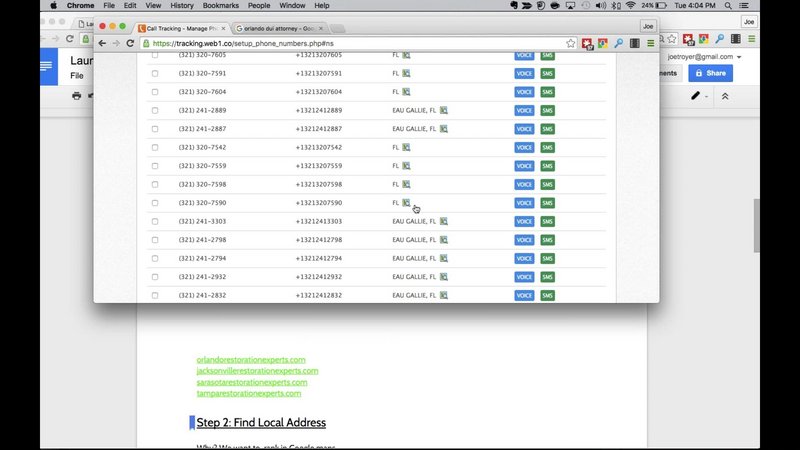The image size is (800, 450).
Task: Click the back arrow in Call Tracking window
Action: point(102,43)
